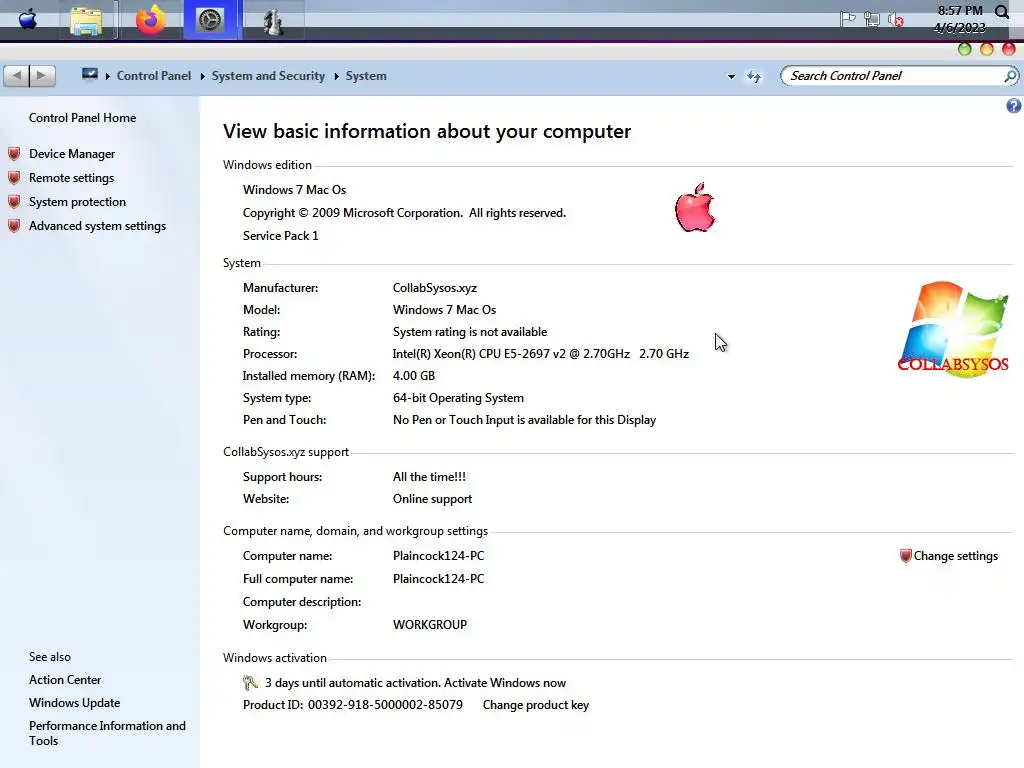This screenshot has height=768, width=1024.
Task: Select the System Preferences gear taskbar icon
Action: coord(210,20)
